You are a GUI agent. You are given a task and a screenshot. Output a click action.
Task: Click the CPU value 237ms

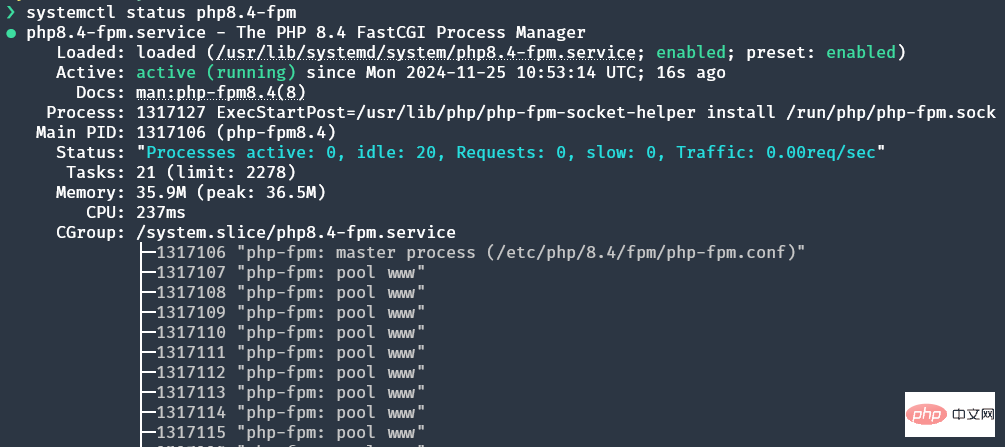tap(161, 212)
